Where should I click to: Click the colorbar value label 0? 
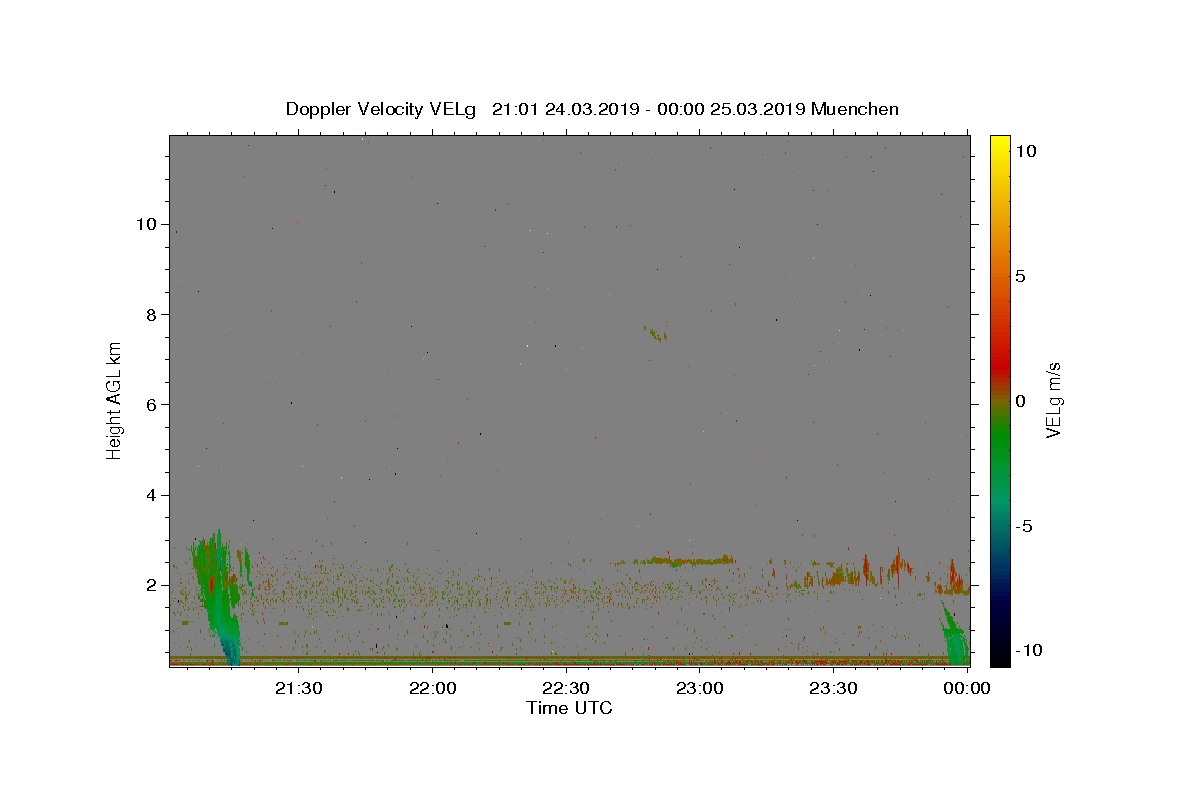1021,401
